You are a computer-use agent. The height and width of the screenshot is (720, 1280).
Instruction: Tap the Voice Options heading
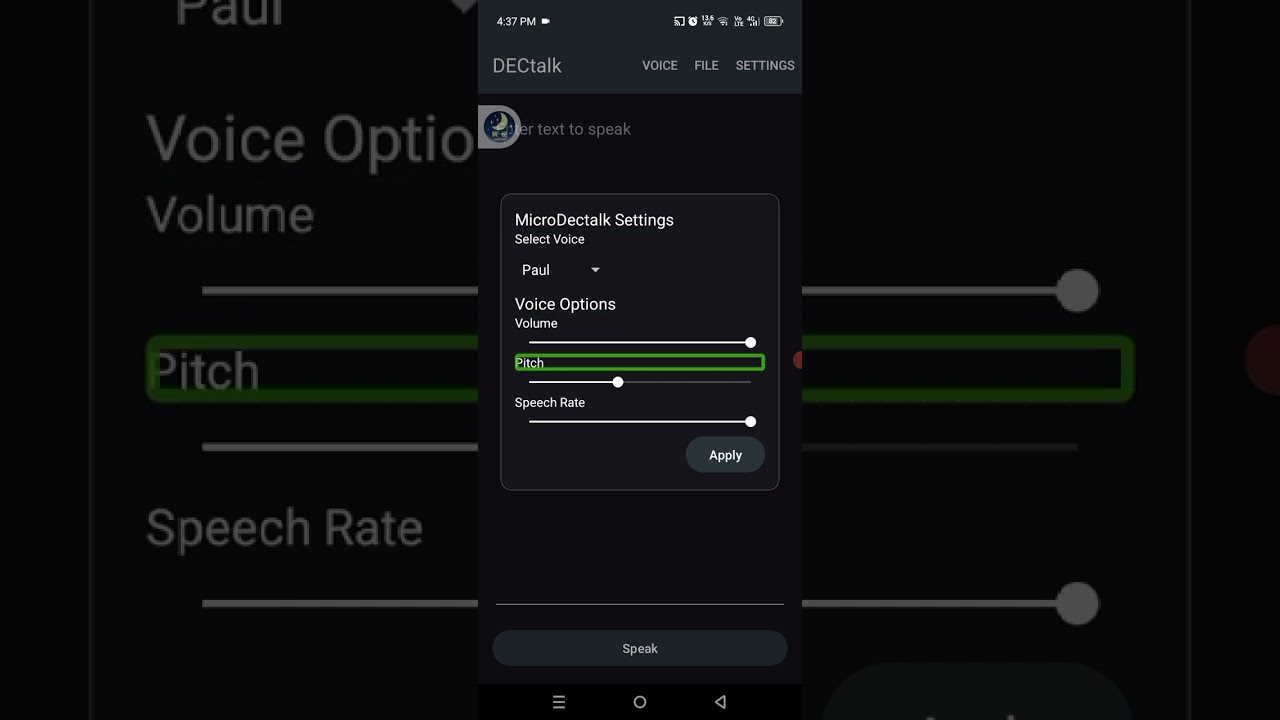pyautogui.click(x=565, y=304)
